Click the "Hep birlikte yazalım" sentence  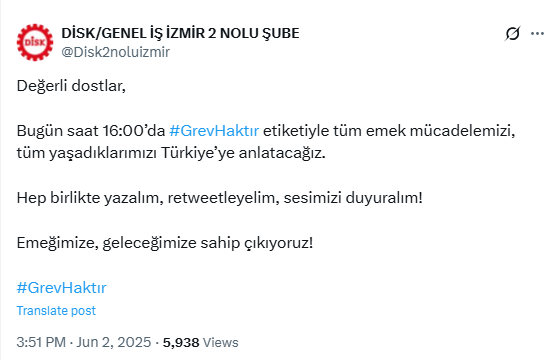90,198
